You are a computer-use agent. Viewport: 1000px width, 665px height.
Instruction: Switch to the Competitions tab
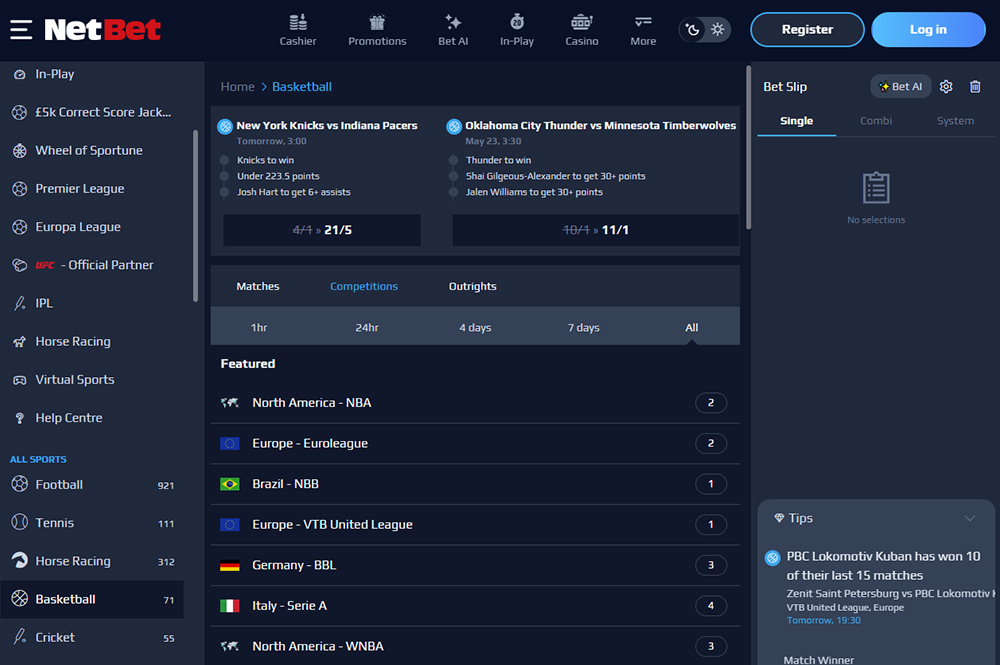pos(364,286)
